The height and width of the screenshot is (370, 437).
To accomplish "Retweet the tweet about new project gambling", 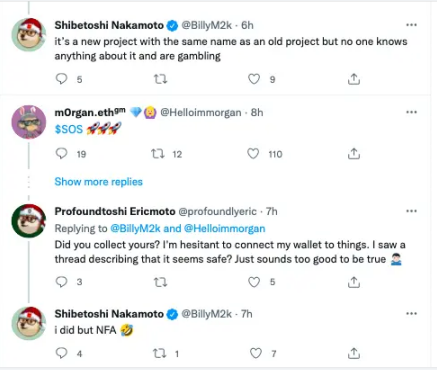I will click(160, 79).
